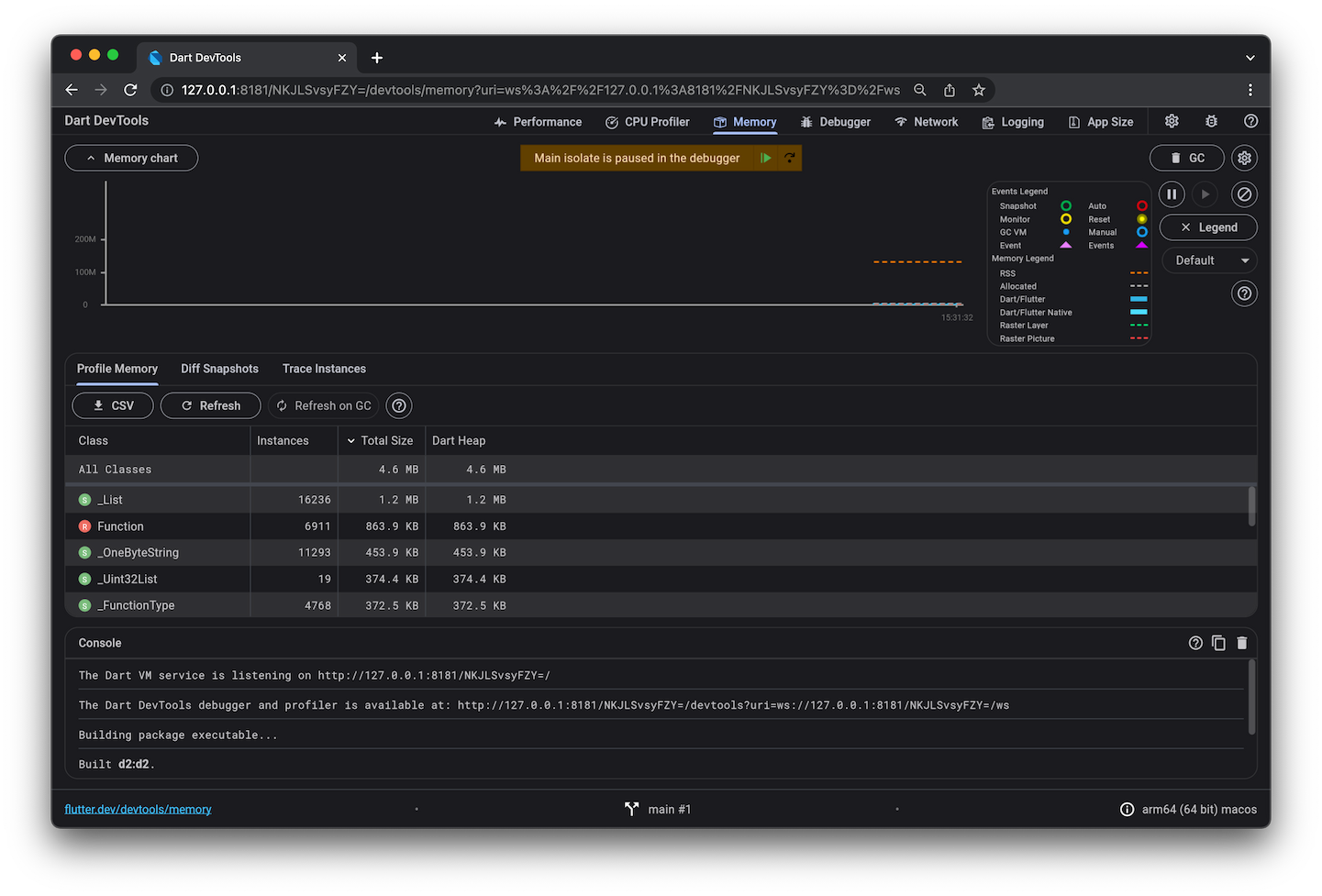Clear the console with the trash icon
Viewport: 1322px width, 896px height.
click(1242, 643)
